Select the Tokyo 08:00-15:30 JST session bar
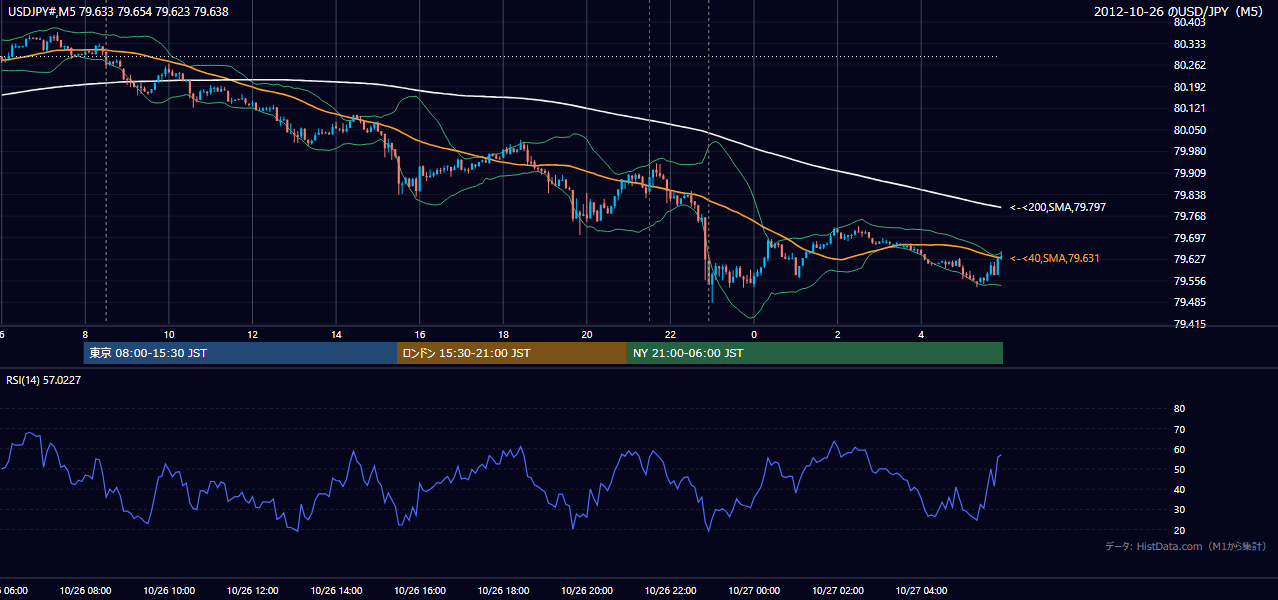The image size is (1278, 600). pyautogui.click(x=240, y=353)
